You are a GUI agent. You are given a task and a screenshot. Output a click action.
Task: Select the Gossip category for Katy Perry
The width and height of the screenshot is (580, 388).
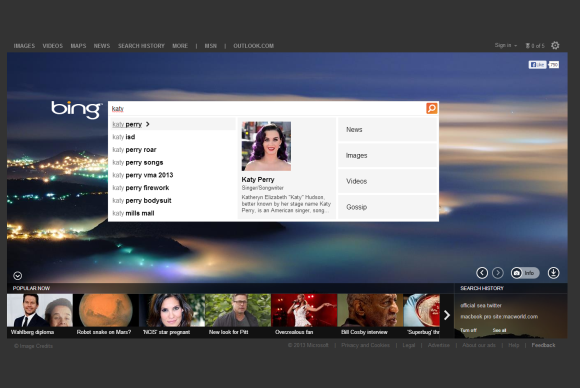[388, 207]
